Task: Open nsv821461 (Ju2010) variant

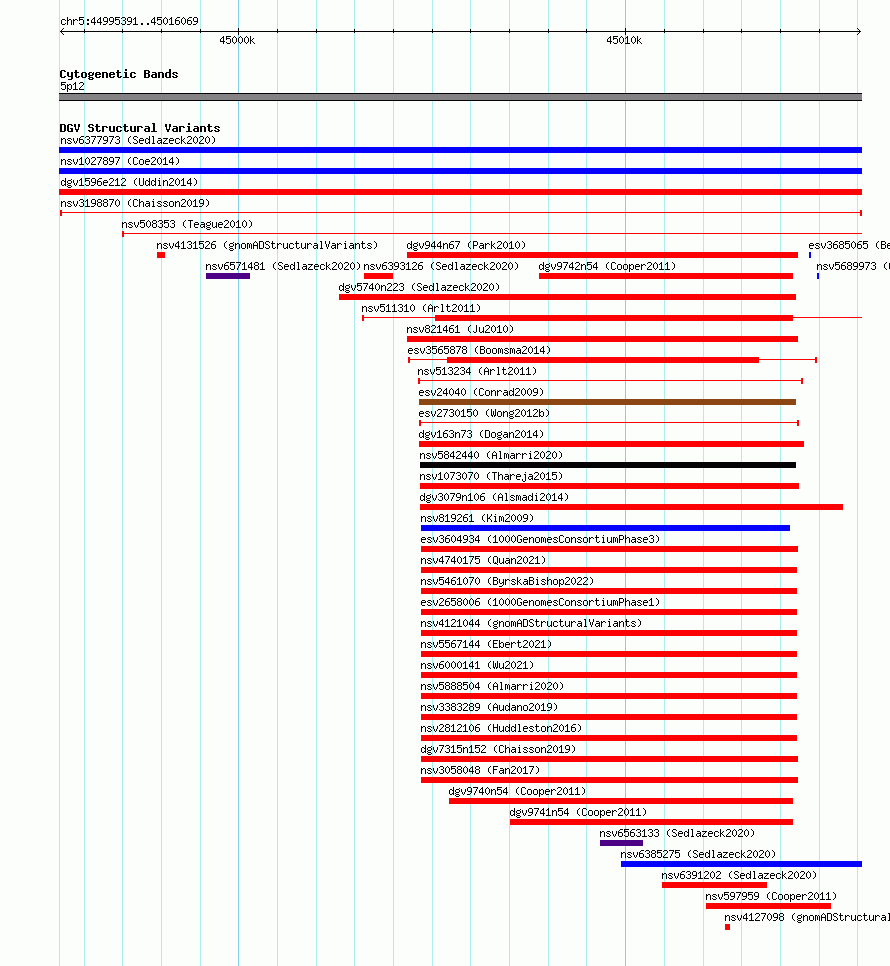Action: coord(460,328)
